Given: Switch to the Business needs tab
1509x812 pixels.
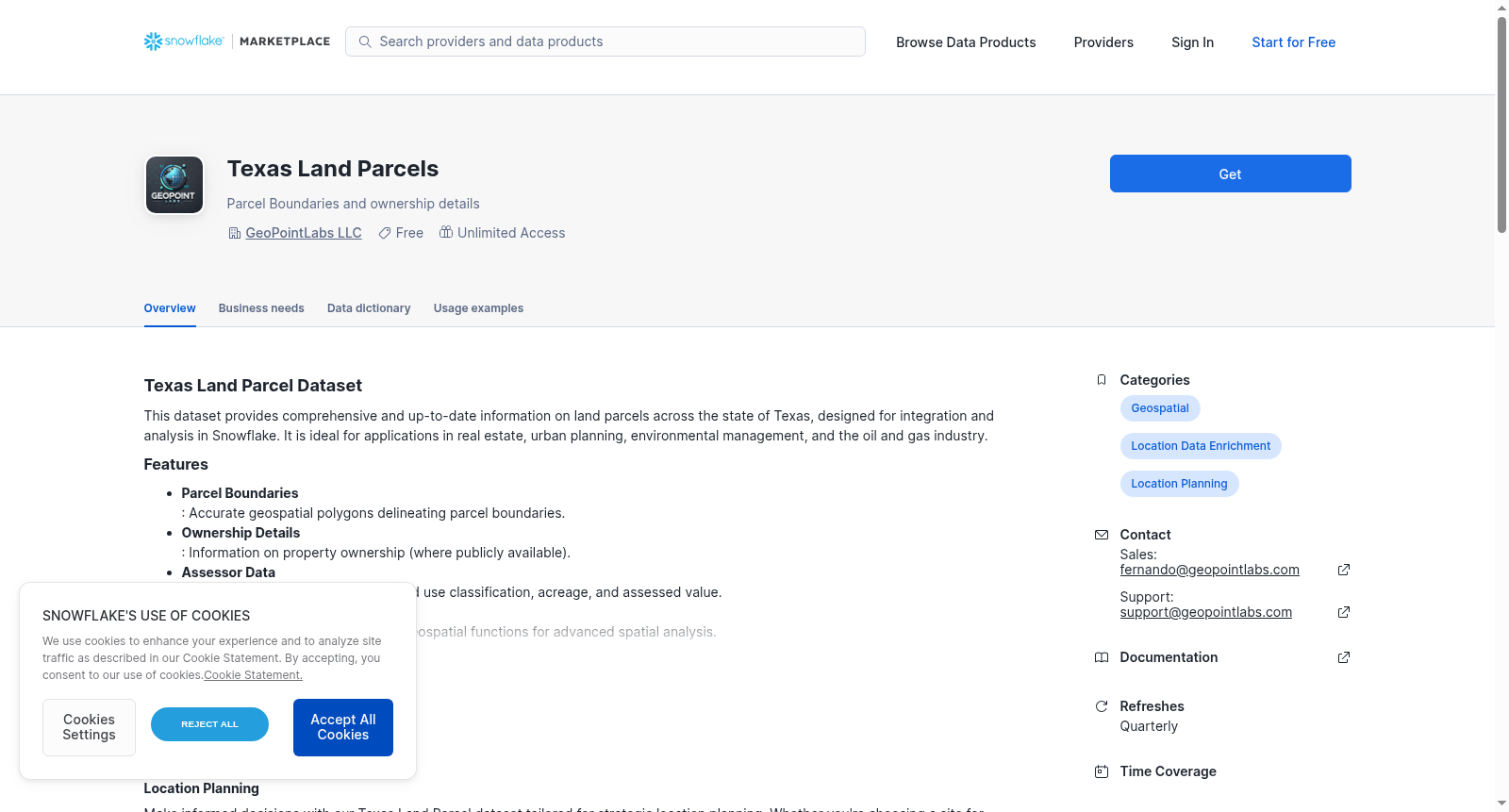Looking at the screenshot, I should click(x=261, y=308).
